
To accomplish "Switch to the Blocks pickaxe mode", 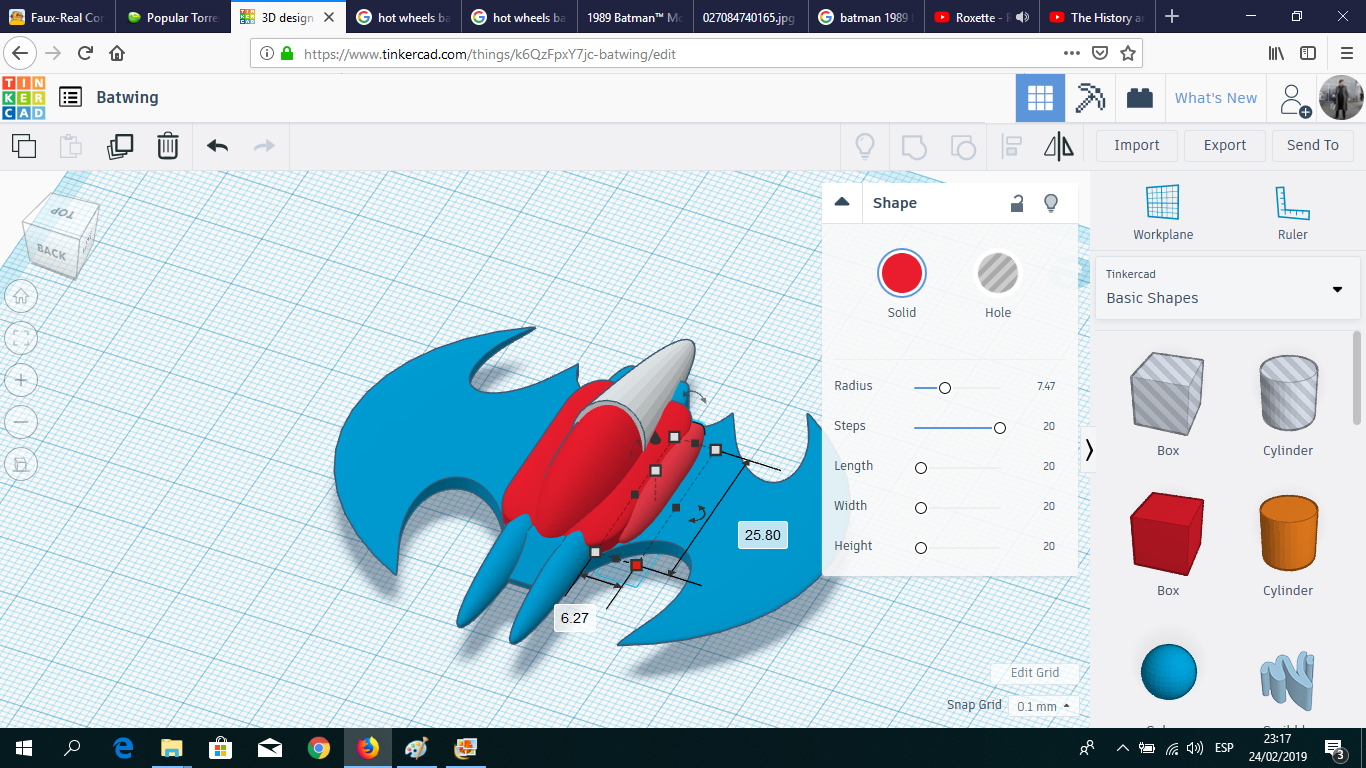I will point(1090,98).
